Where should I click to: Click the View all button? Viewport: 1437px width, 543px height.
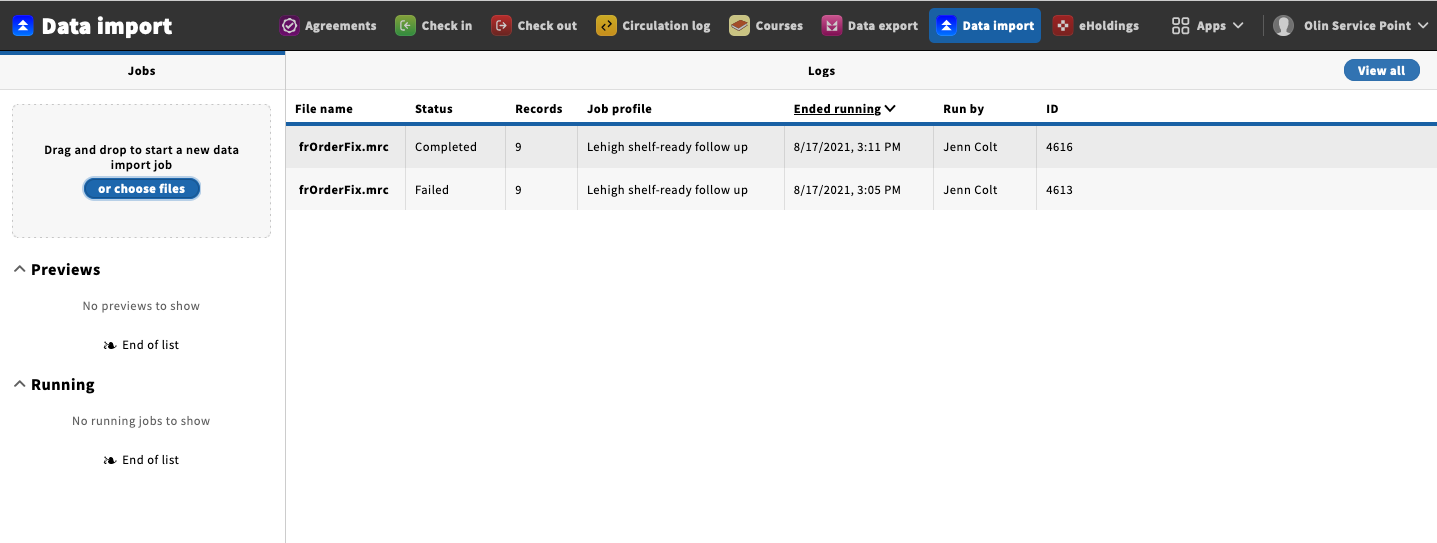[1381, 71]
